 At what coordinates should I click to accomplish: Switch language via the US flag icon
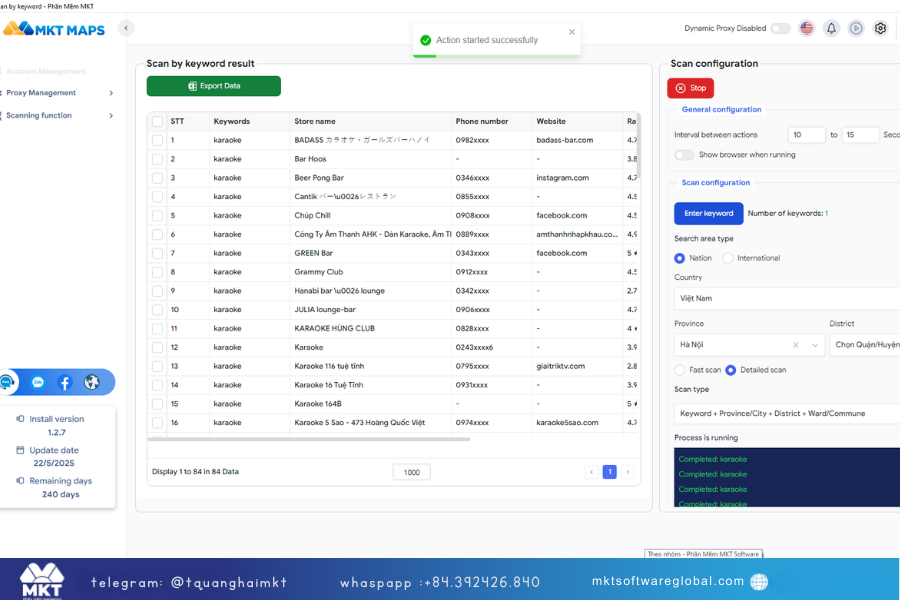tap(806, 28)
